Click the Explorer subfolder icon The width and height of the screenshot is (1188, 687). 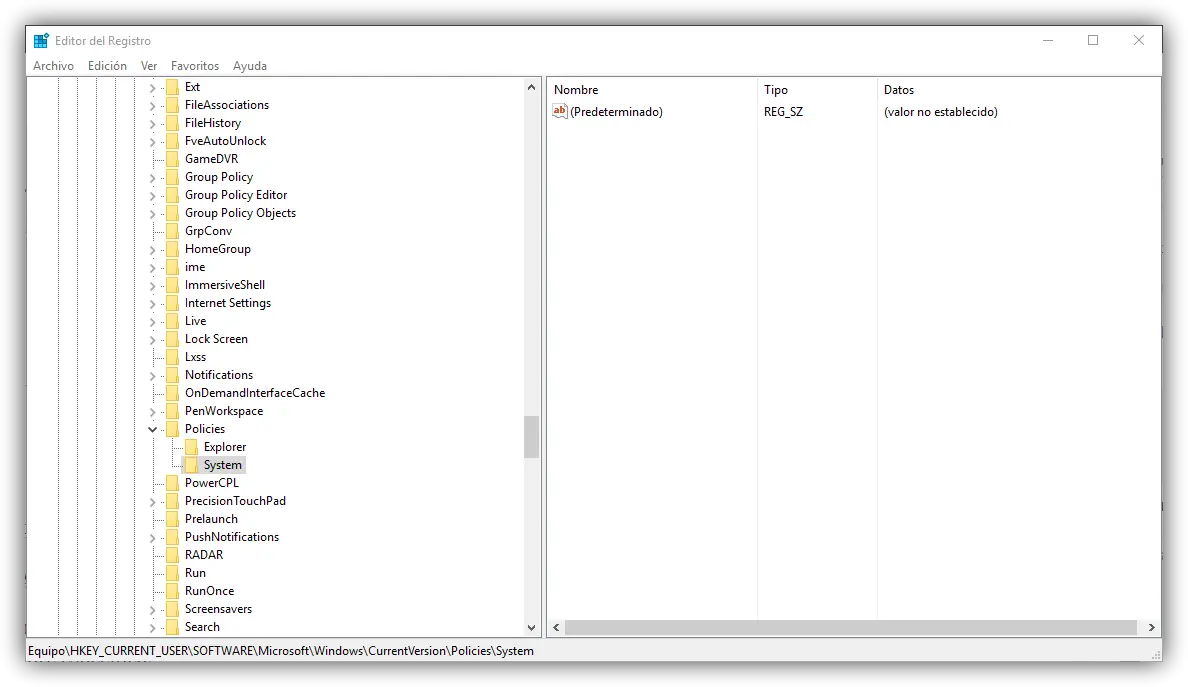[x=192, y=448]
